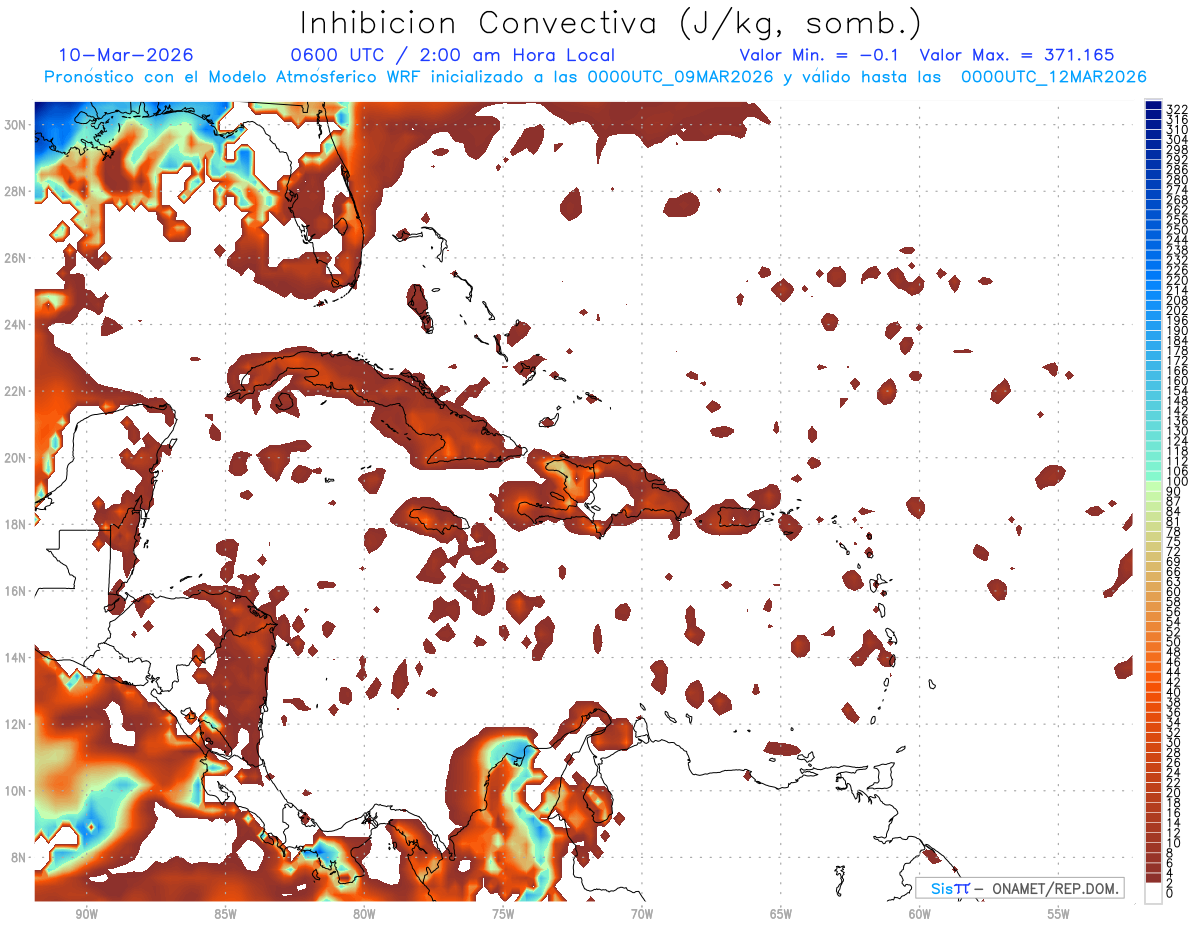The width and height of the screenshot is (1200, 927).
Task: Click the '20N' latitude label
Action: point(16,457)
